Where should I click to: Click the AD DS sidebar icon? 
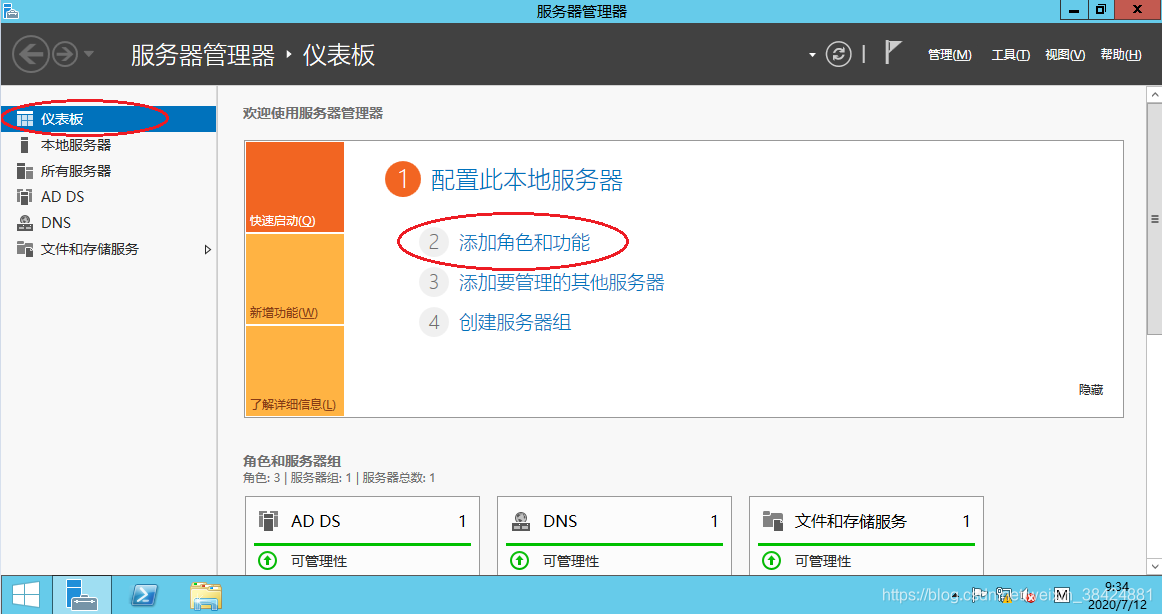24,197
